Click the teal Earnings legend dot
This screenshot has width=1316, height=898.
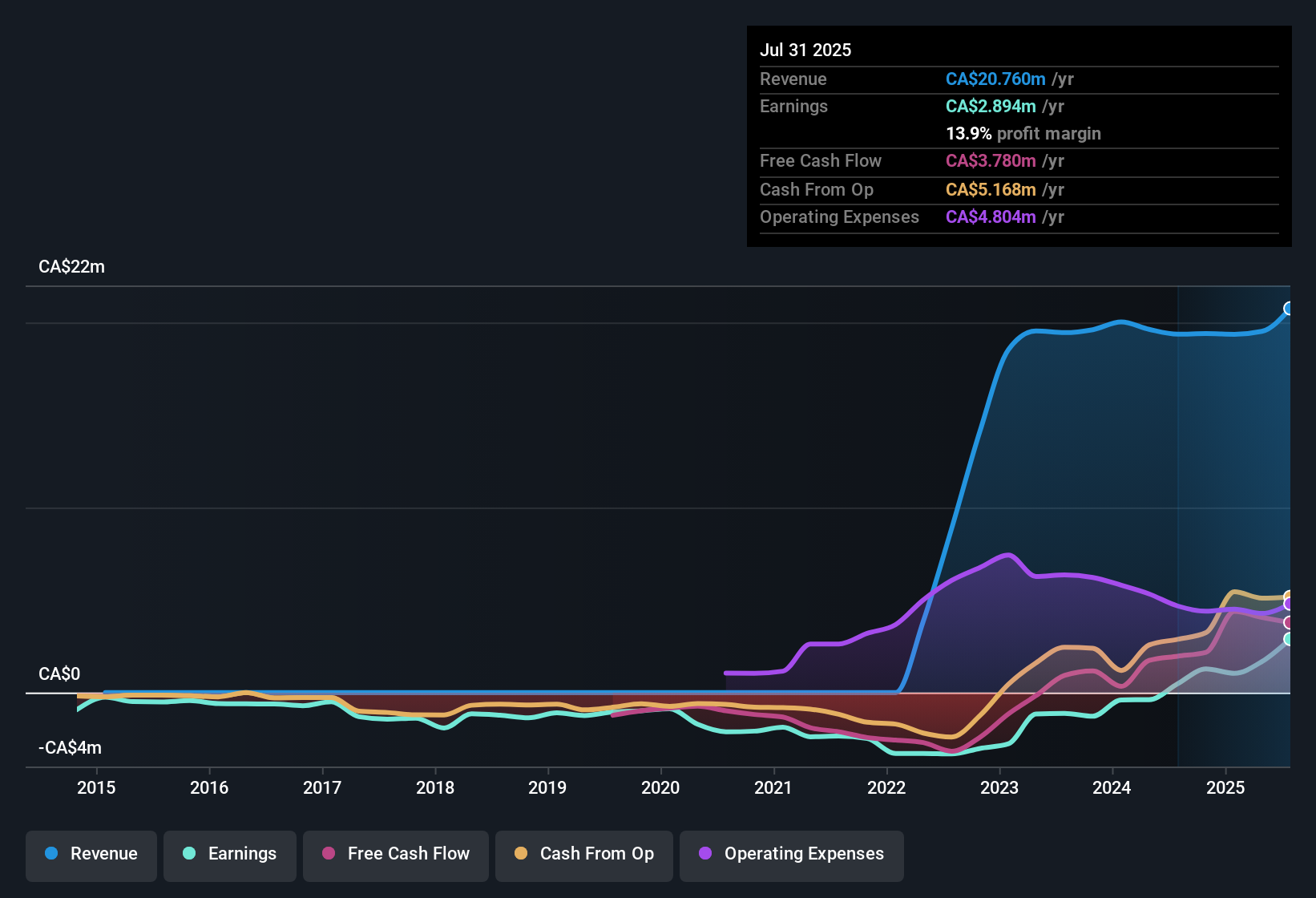[x=190, y=854]
